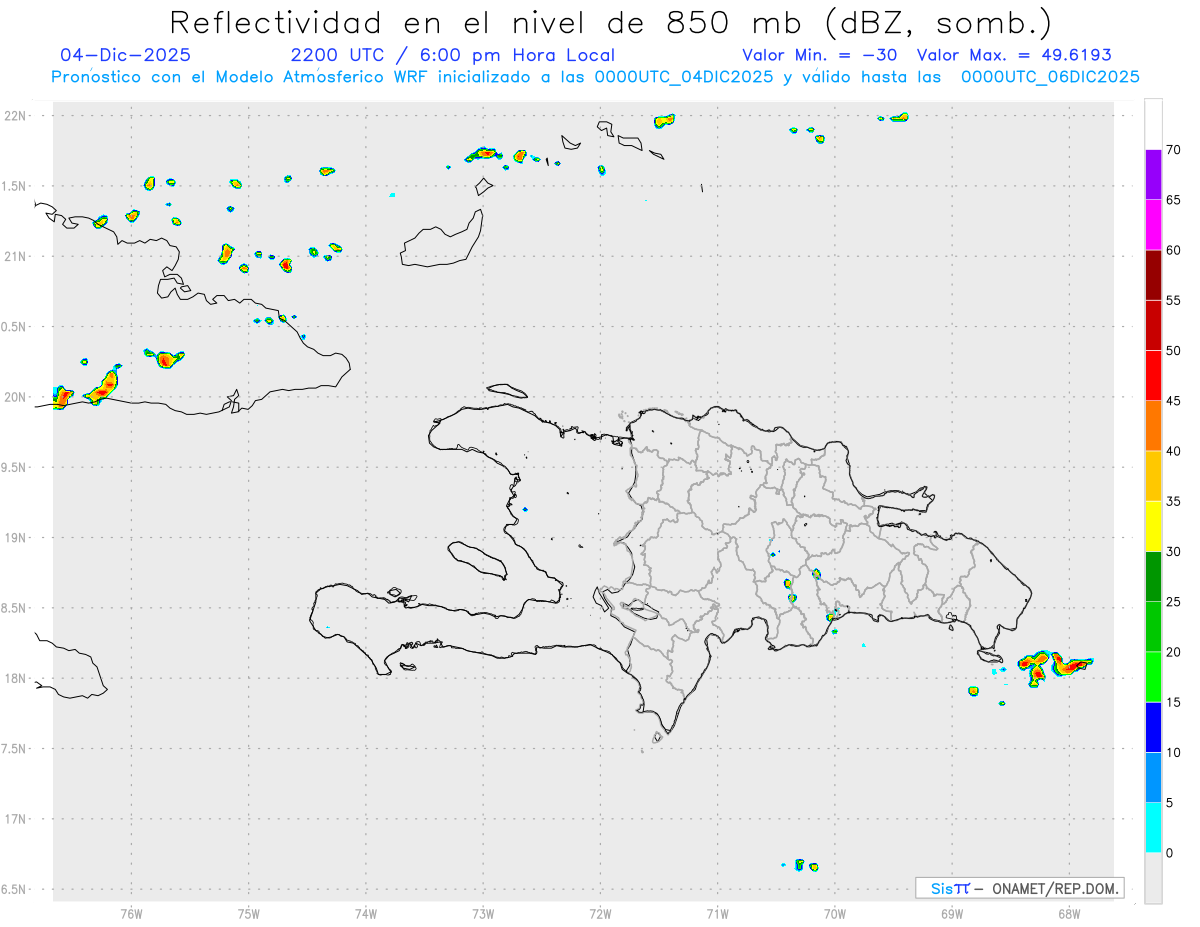
Task: Pick the yellow 30–35 dBZ legend swatch
Action: click(x=1153, y=526)
